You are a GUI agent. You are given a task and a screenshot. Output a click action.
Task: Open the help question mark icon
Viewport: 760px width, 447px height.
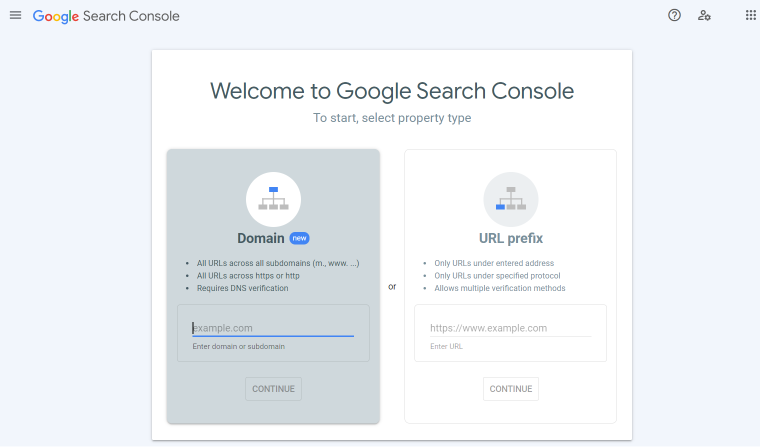pyautogui.click(x=674, y=16)
